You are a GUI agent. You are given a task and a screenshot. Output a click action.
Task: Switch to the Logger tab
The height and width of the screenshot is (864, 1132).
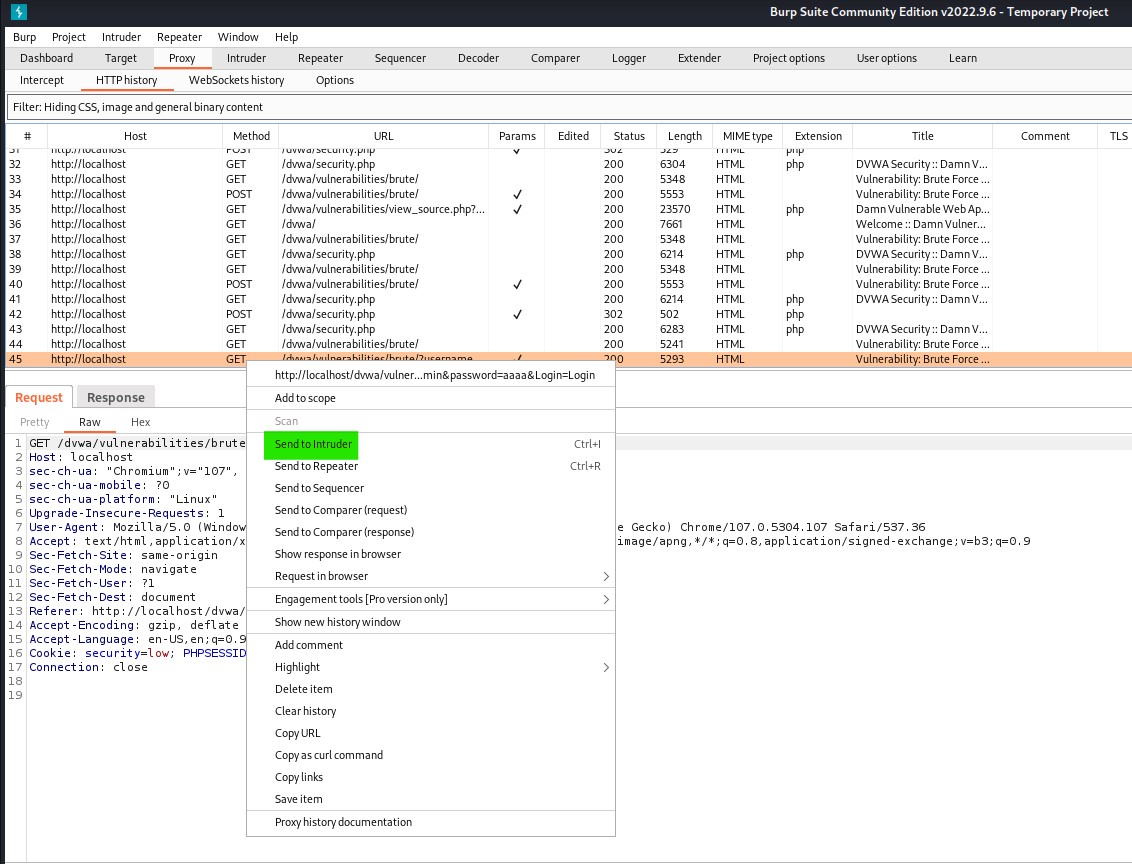click(x=629, y=58)
